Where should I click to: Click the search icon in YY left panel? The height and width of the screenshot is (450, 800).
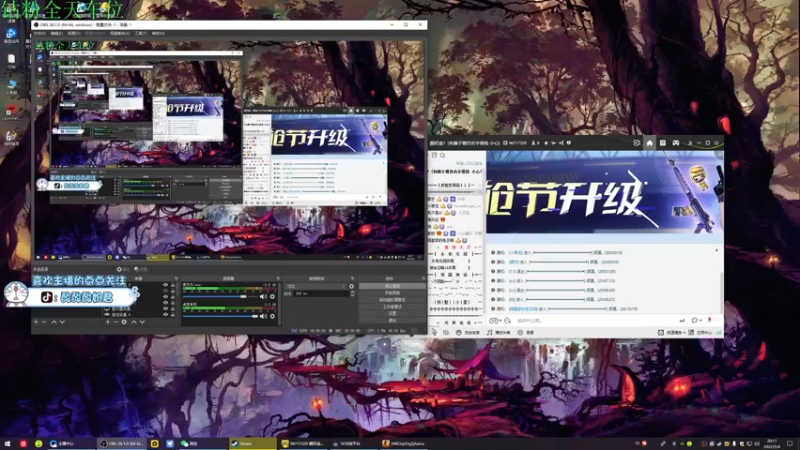442,155
